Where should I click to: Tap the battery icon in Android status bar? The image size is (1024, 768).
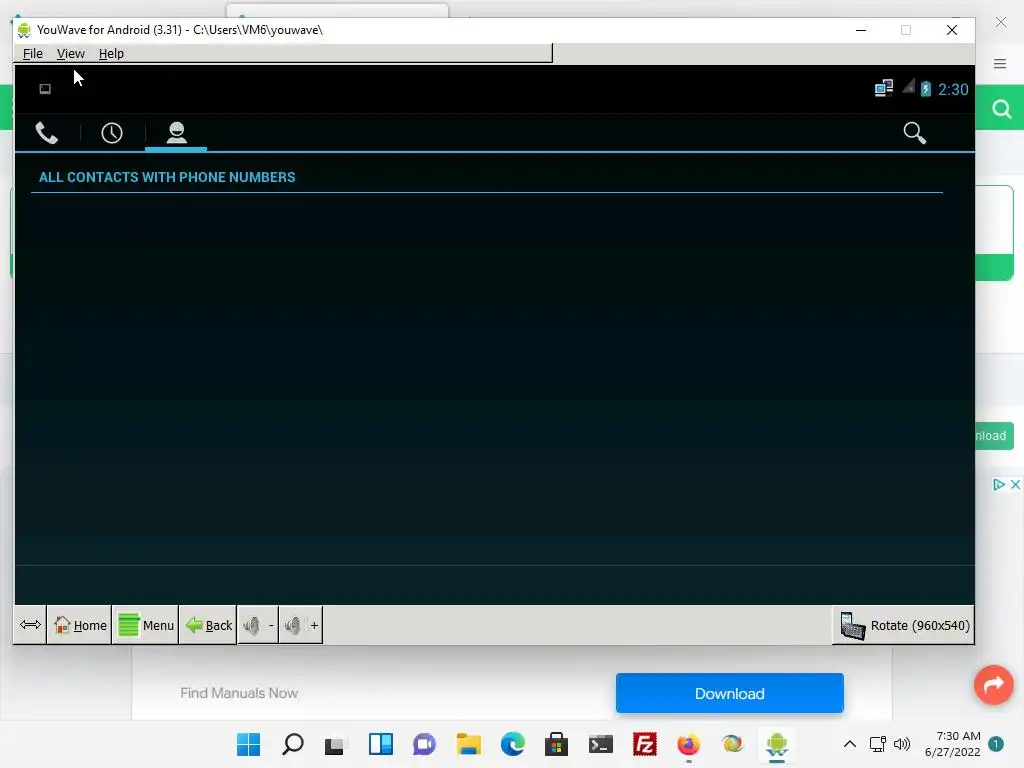[x=925, y=89]
